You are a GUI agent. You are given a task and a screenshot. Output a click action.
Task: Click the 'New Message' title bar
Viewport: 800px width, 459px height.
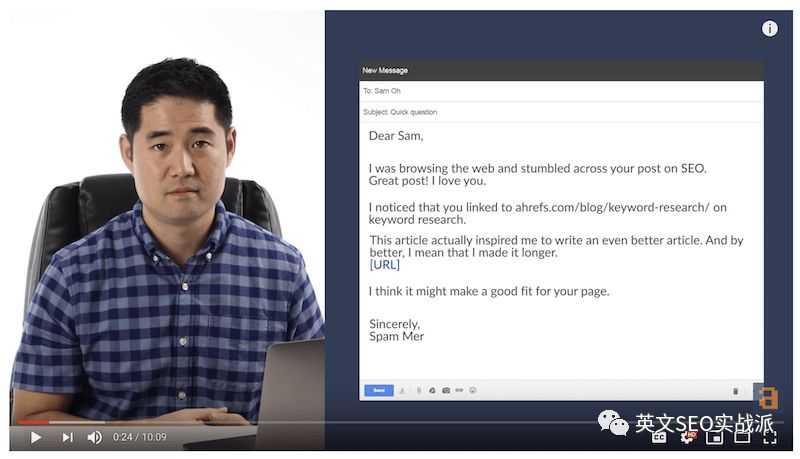point(561,70)
